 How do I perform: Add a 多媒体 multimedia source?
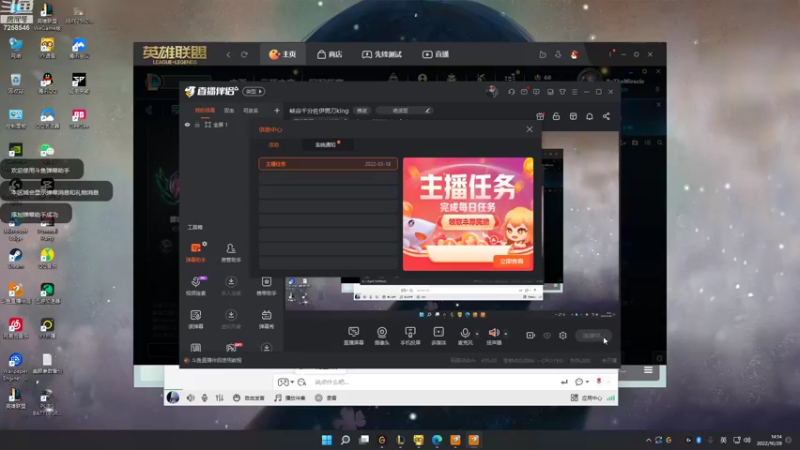[x=438, y=336]
